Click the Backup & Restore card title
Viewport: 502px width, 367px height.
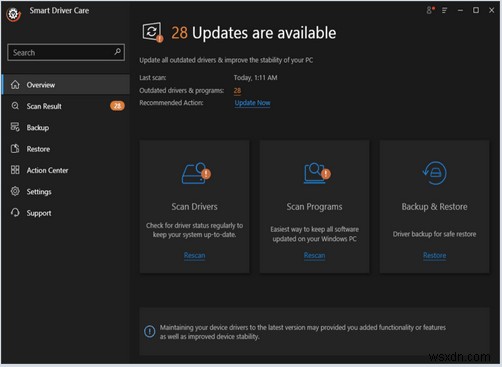coord(434,207)
